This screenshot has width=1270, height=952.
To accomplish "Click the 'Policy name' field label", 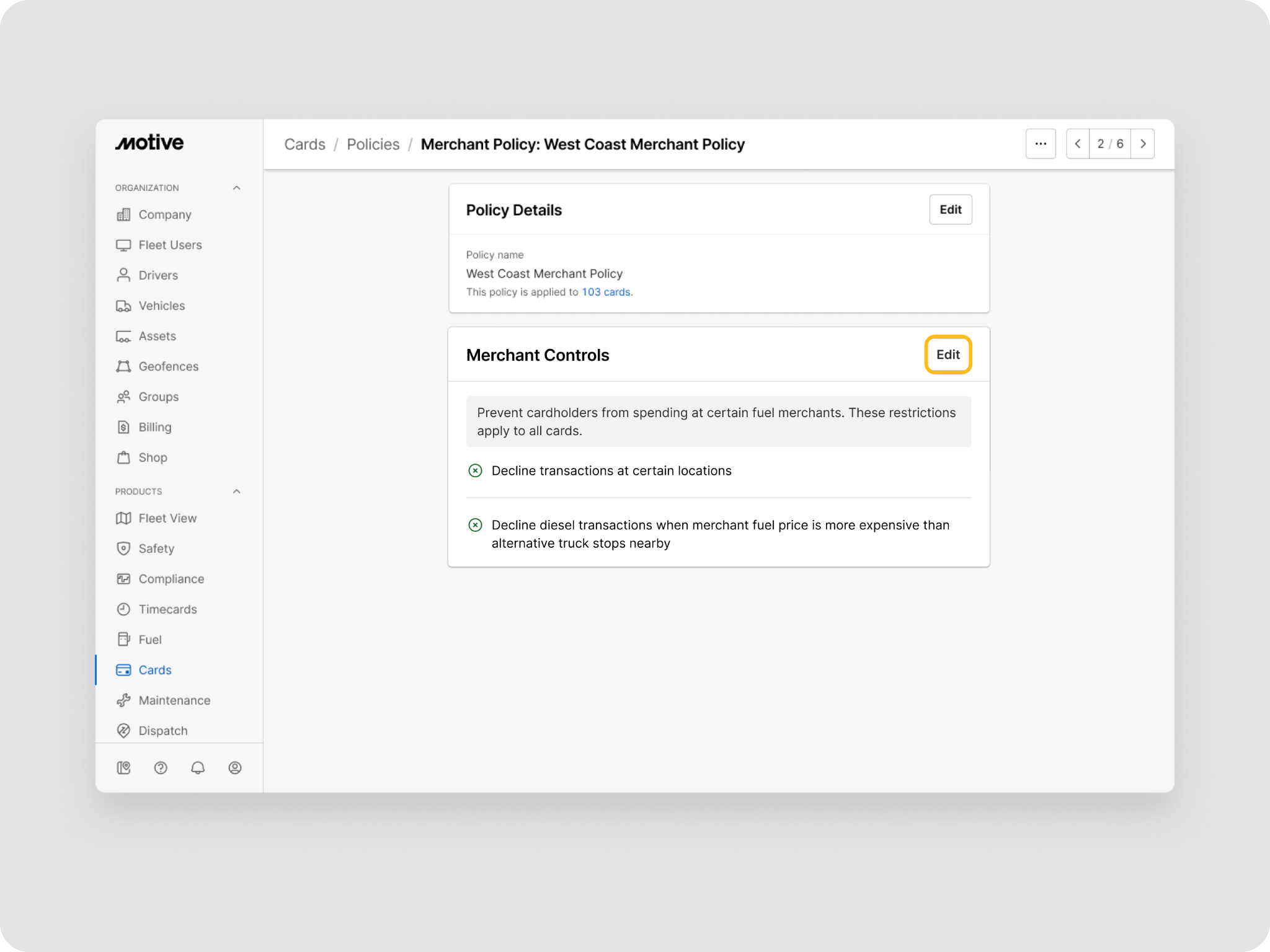I will click(495, 255).
